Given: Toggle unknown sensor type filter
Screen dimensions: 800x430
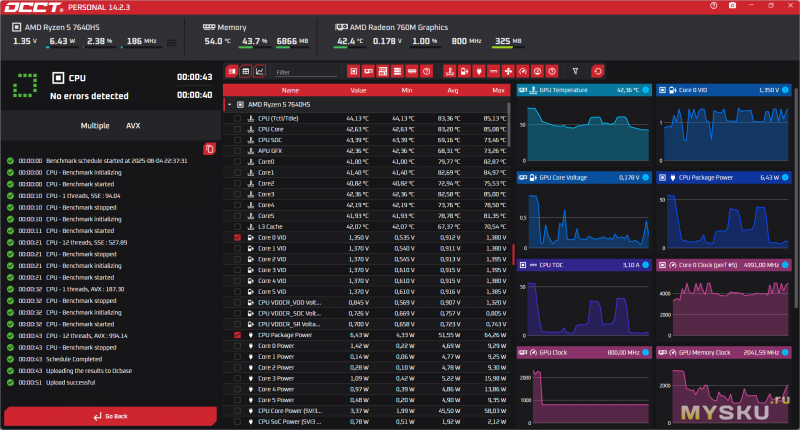Looking at the screenshot, I should point(552,71).
